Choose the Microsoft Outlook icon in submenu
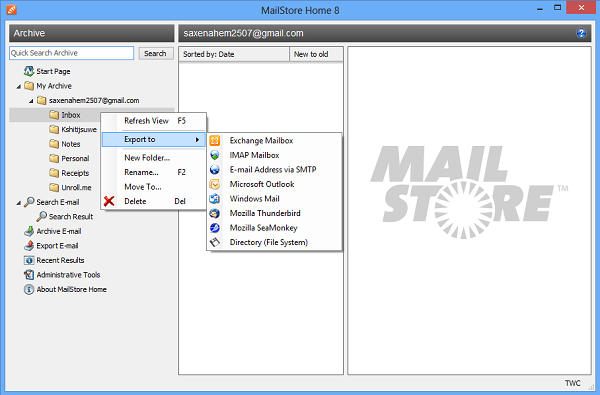 click(215, 184)
